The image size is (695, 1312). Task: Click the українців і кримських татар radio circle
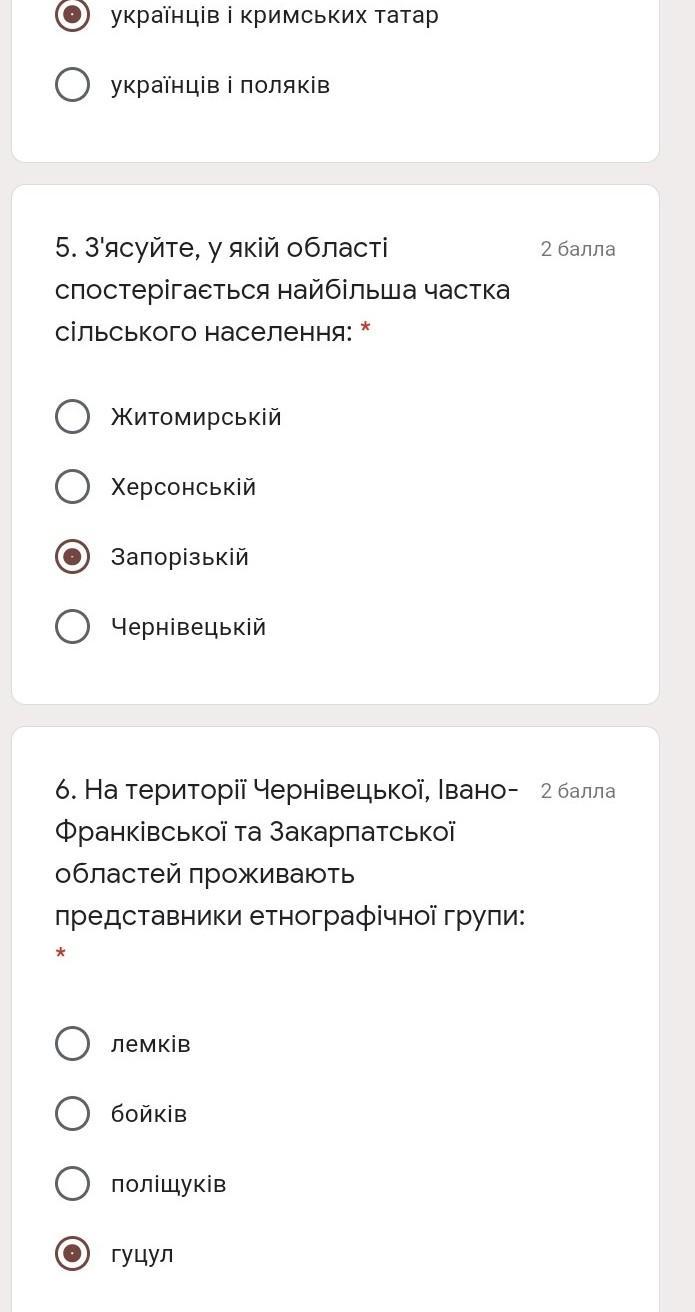pyautogui.click(x=72, y=15)
